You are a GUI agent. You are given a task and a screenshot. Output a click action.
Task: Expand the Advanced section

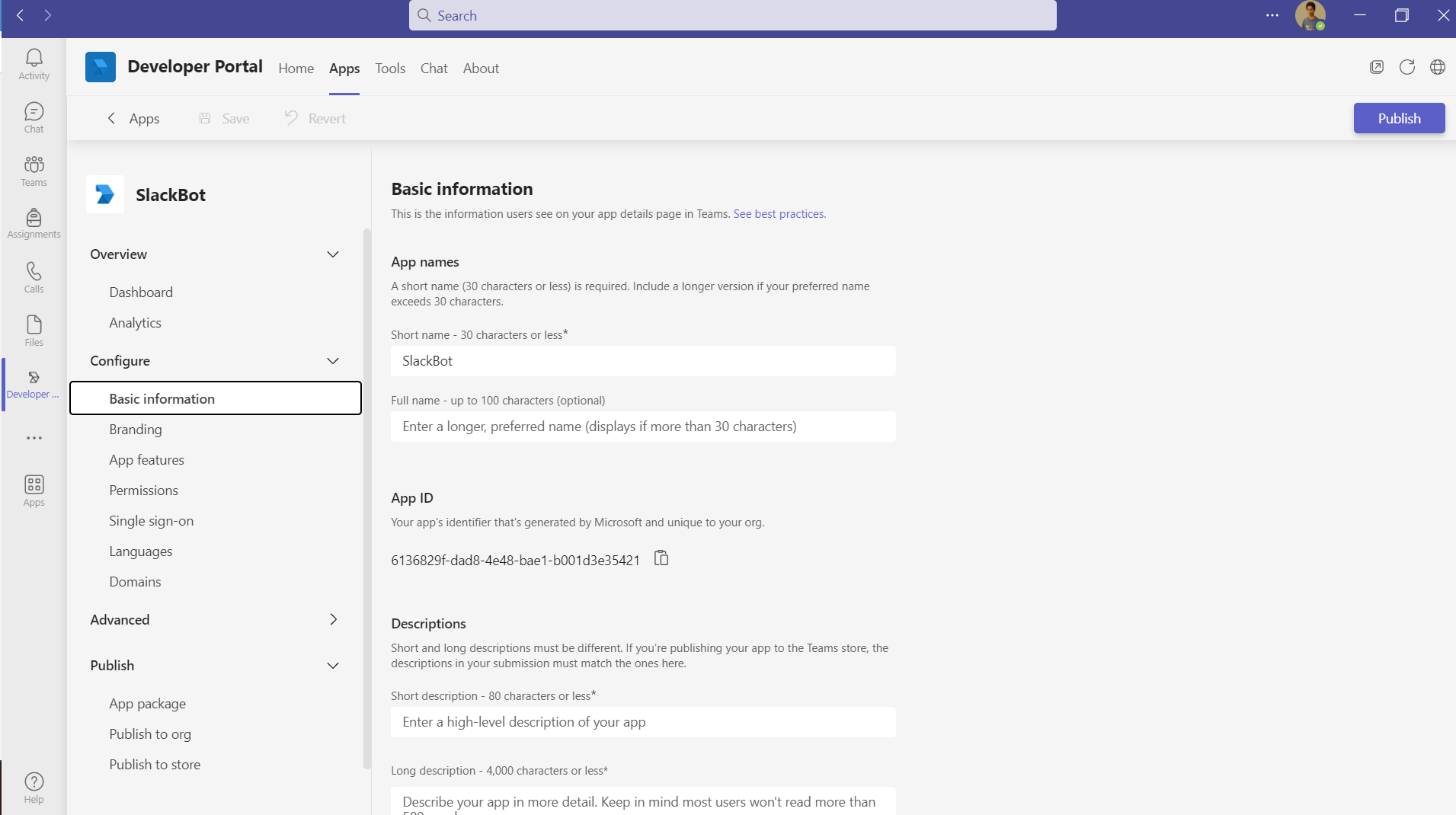pos(333,619)
